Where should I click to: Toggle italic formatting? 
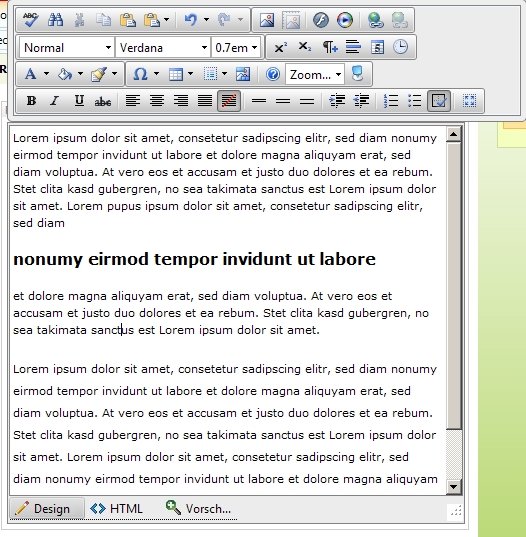pyautogui.click(x=55, y=101)
